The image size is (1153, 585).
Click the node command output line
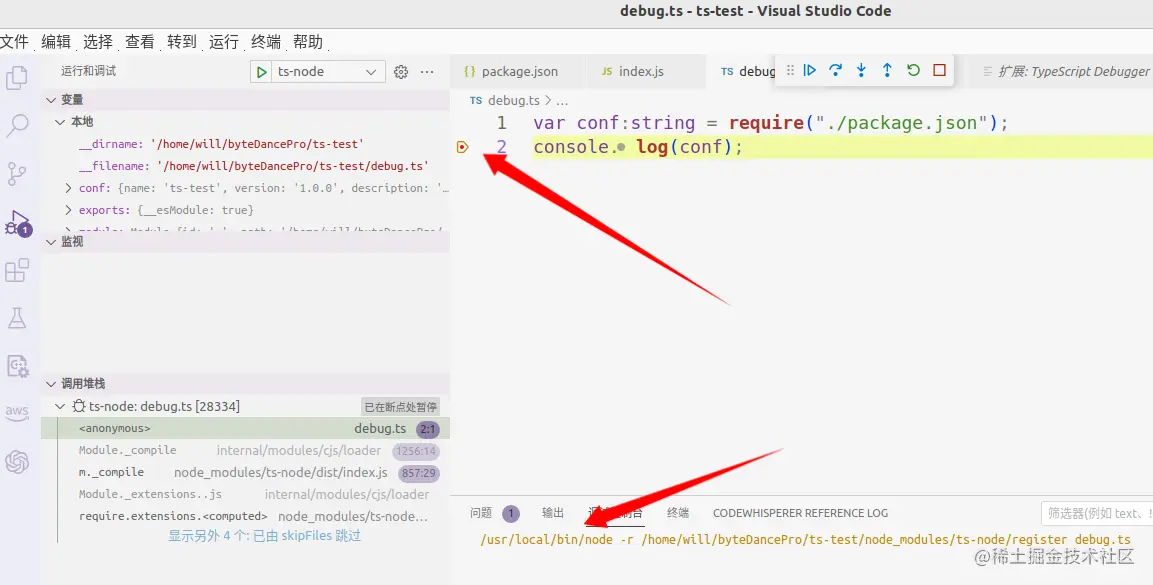point(805,539)
